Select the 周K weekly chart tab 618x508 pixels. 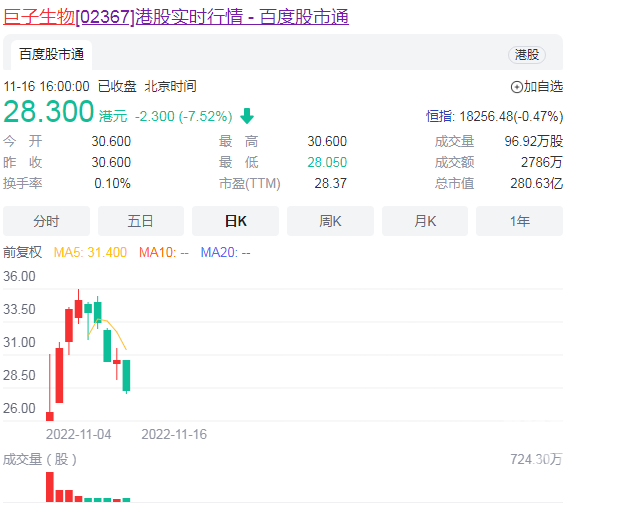coord(330,221)
